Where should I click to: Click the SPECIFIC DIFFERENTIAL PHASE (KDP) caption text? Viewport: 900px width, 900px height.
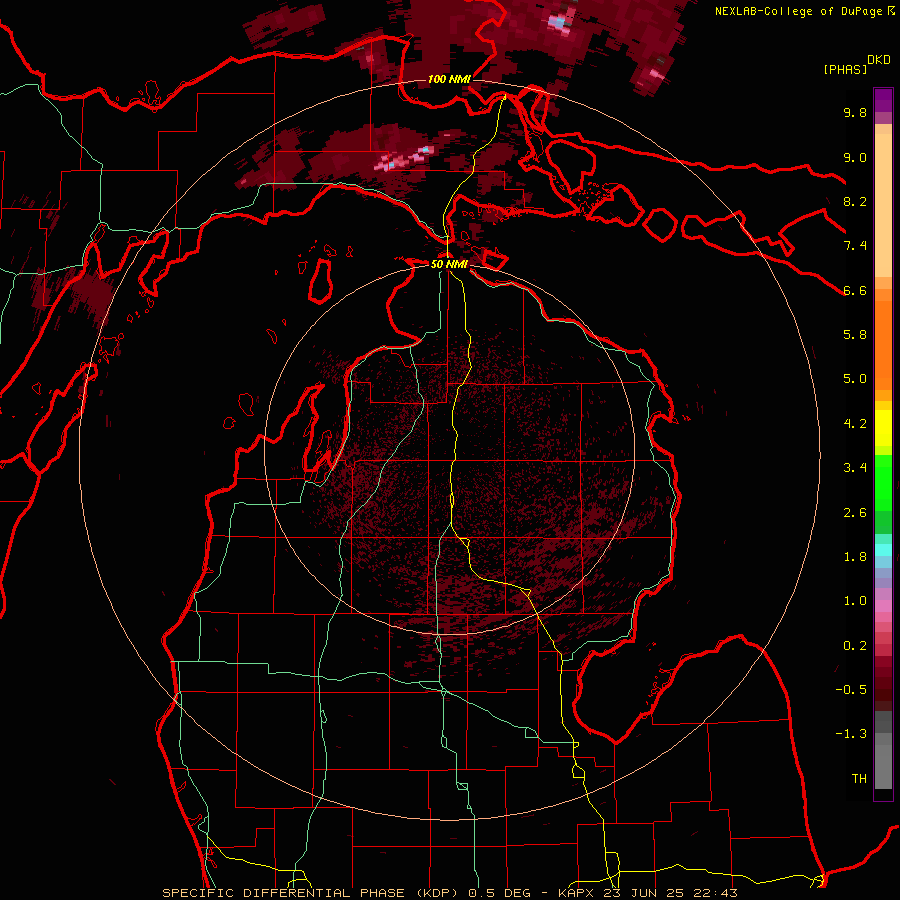click(309, 893)
